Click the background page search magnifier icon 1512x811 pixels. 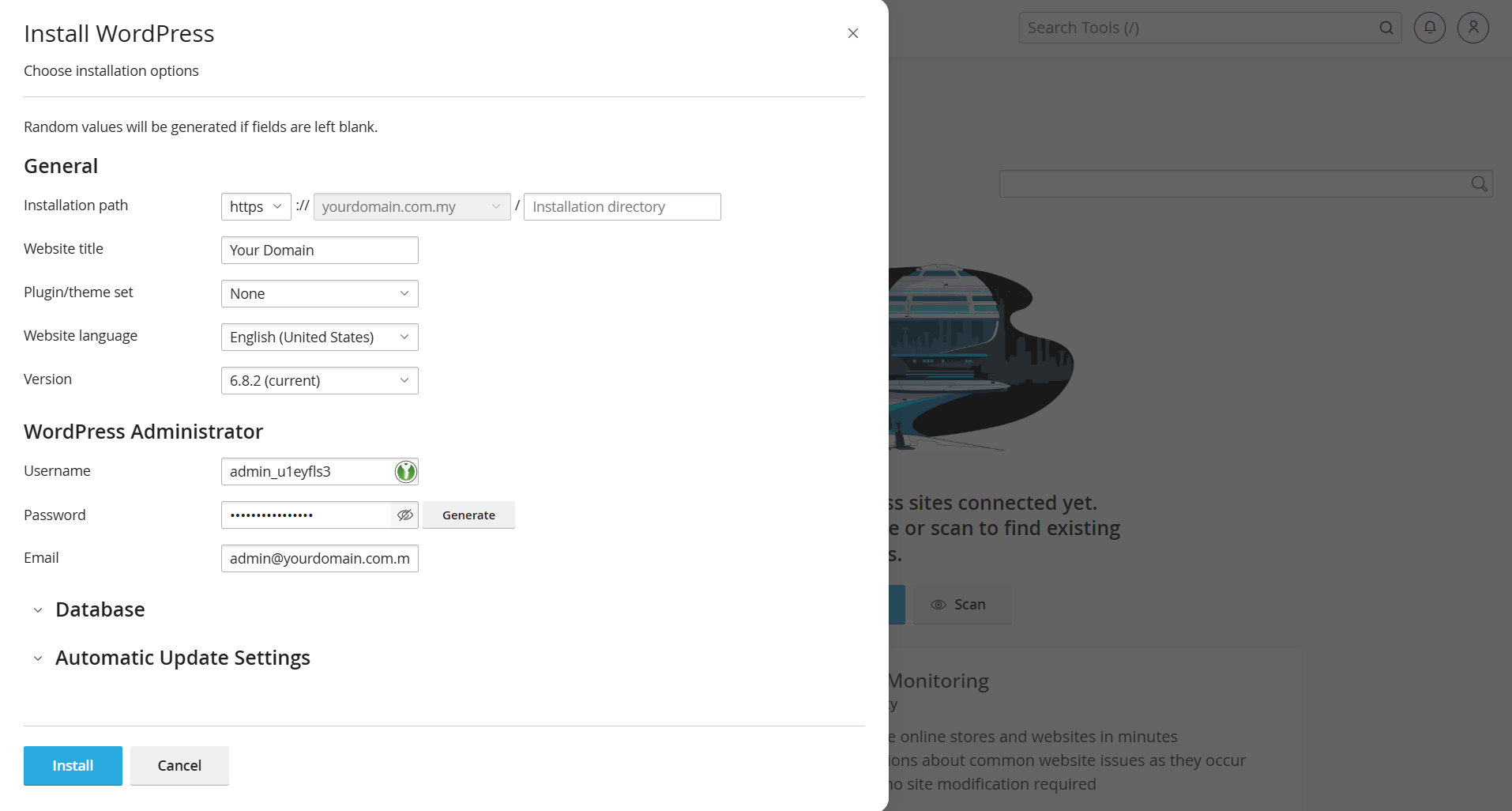coord(1479,183)
